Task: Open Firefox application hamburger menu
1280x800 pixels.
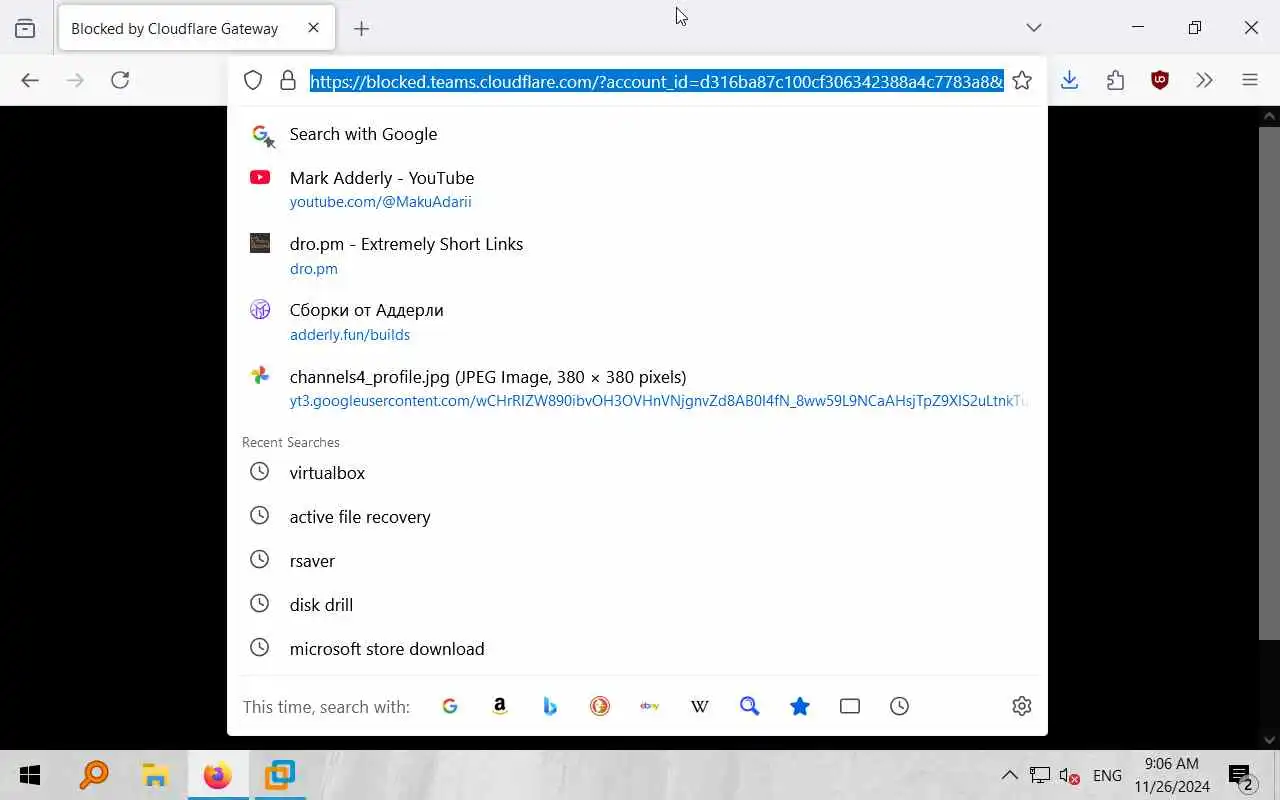Action: 1250,80
